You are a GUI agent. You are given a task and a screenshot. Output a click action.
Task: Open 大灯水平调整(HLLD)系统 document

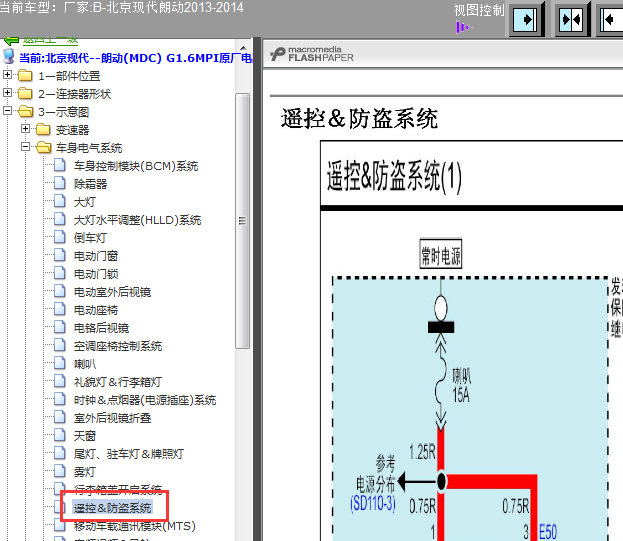point(137,220)
